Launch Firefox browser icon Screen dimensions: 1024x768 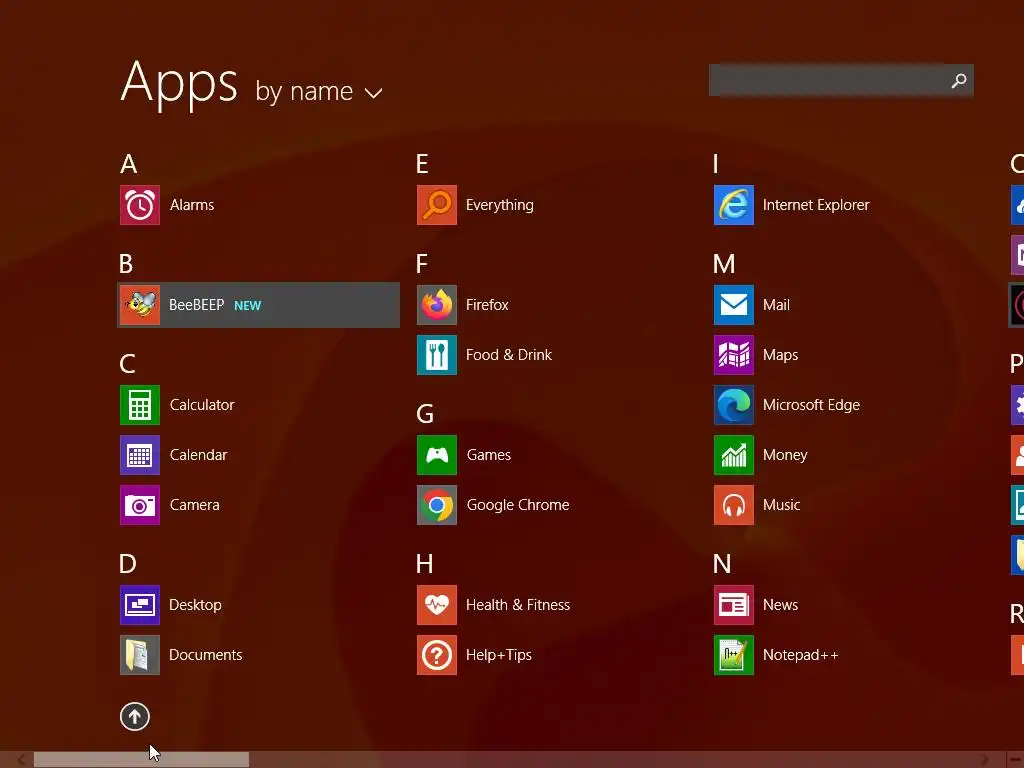437,305
